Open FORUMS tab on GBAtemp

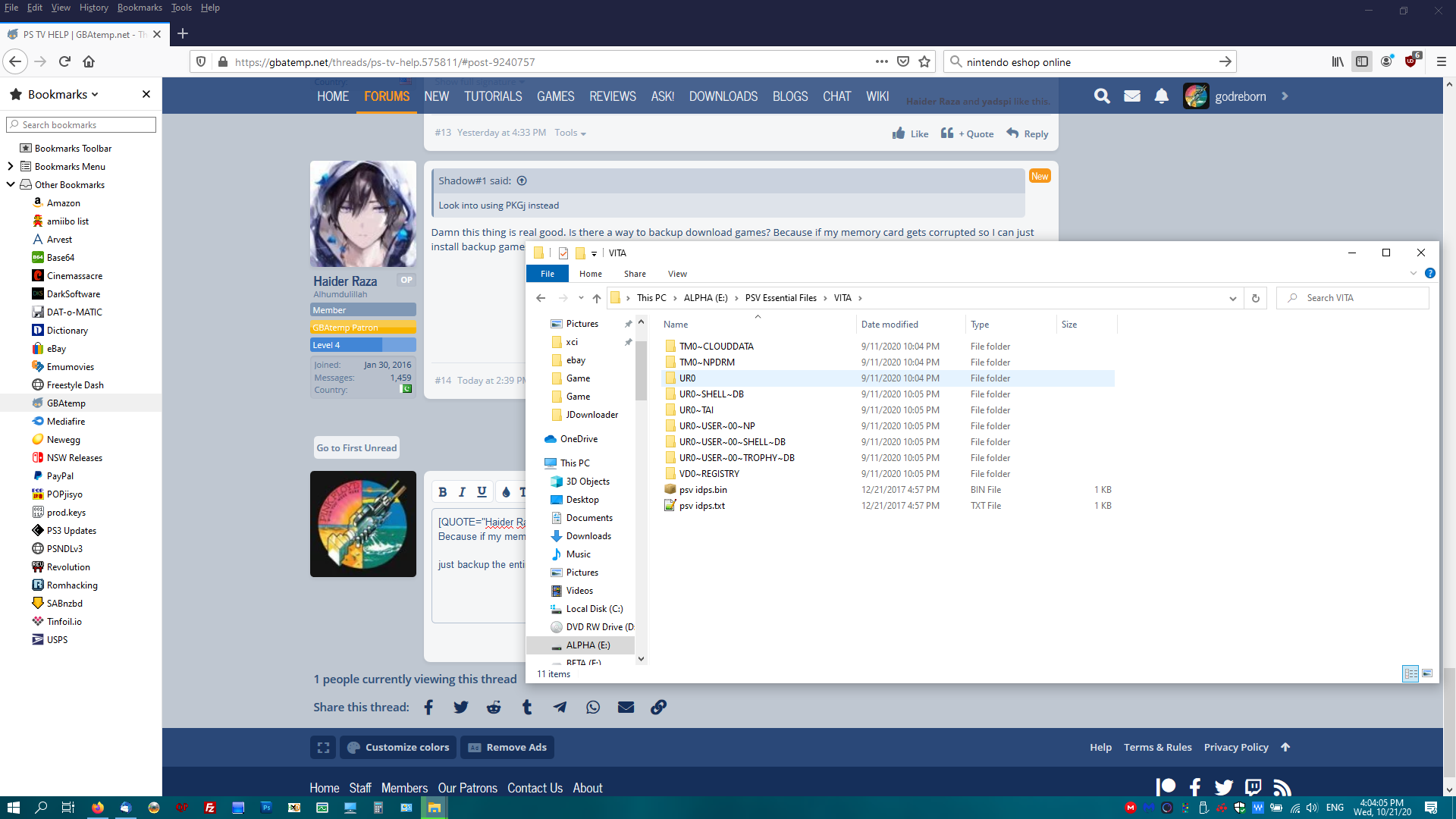(387, 96)
